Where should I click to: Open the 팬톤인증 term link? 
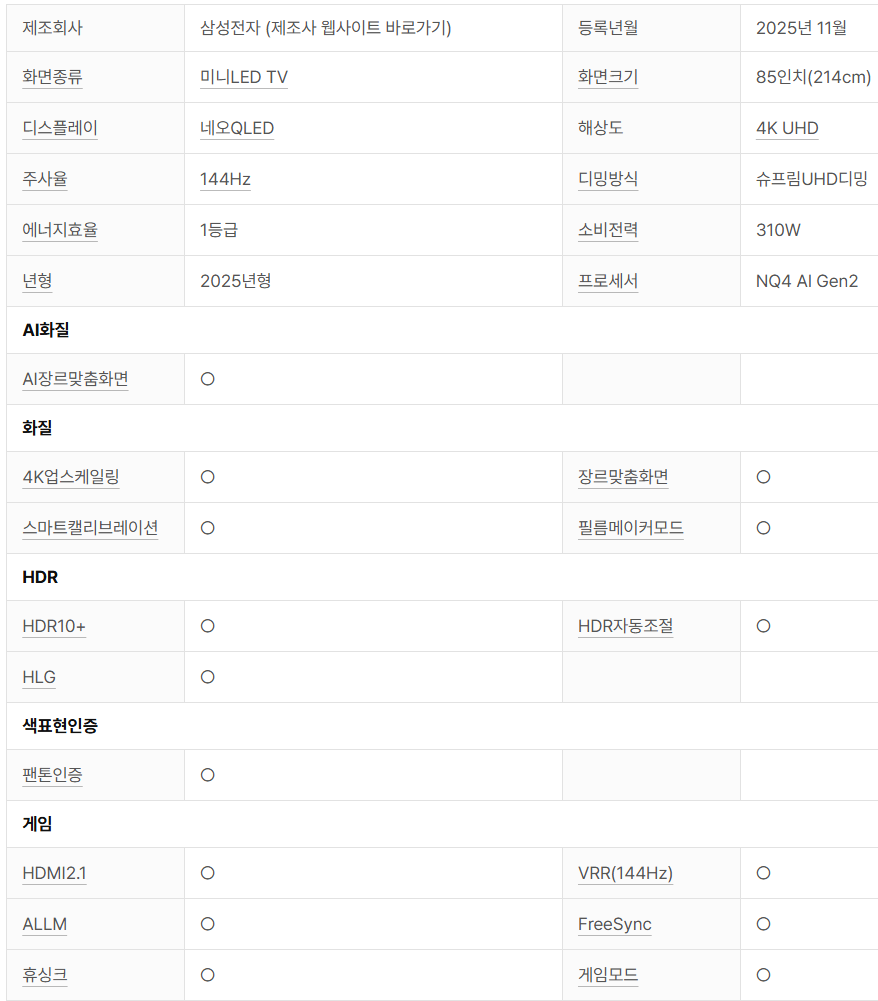pyautogui.click(x=52, y=776)
